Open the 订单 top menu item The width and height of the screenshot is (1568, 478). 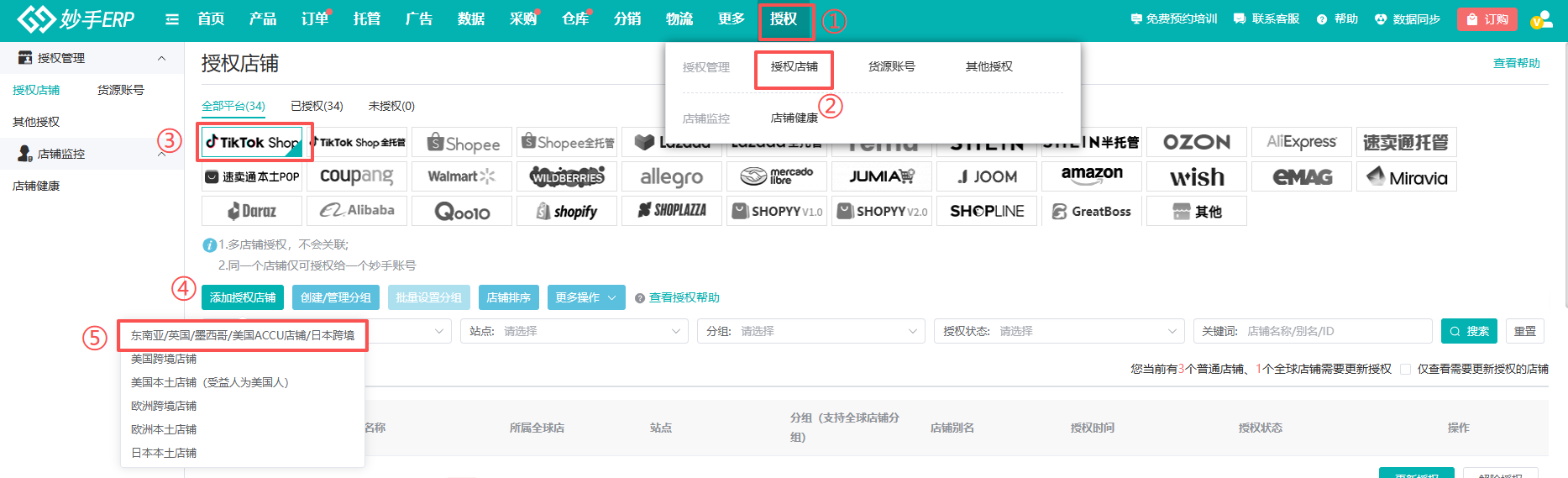pos(315,19)
